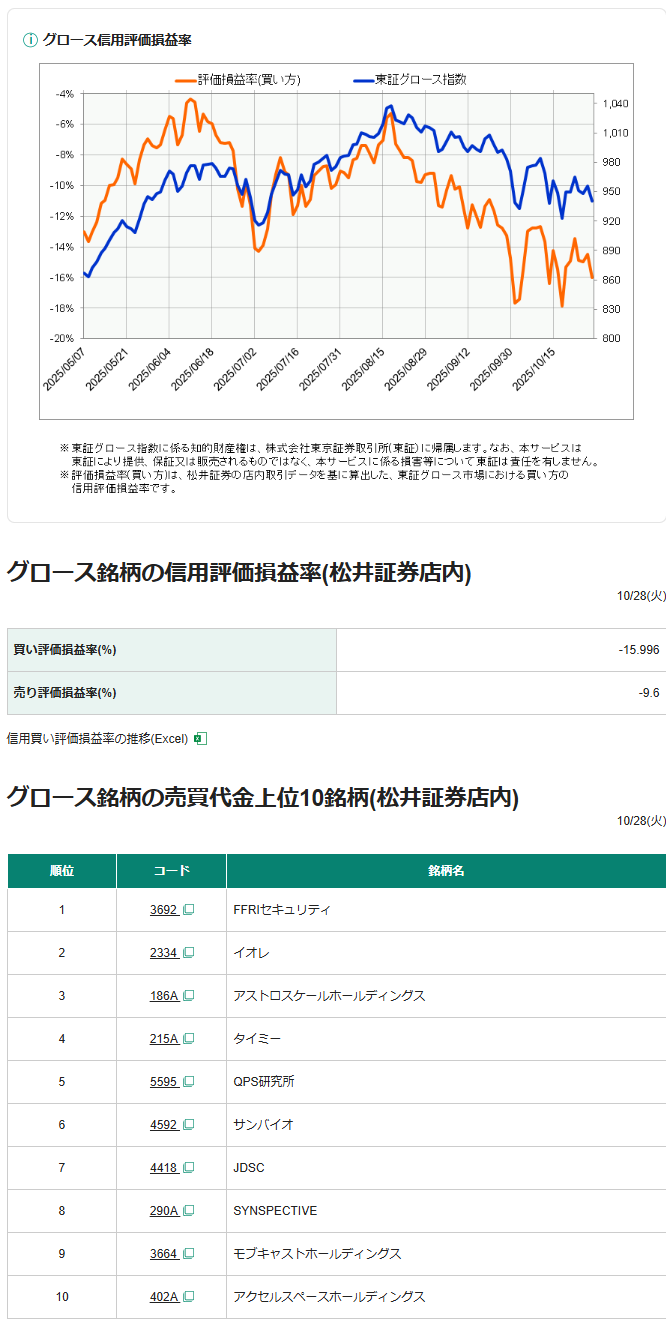Click the info icon beside グロース信用評価損益率
Viewport: 666px width, 1319px height.
[30, 40]
